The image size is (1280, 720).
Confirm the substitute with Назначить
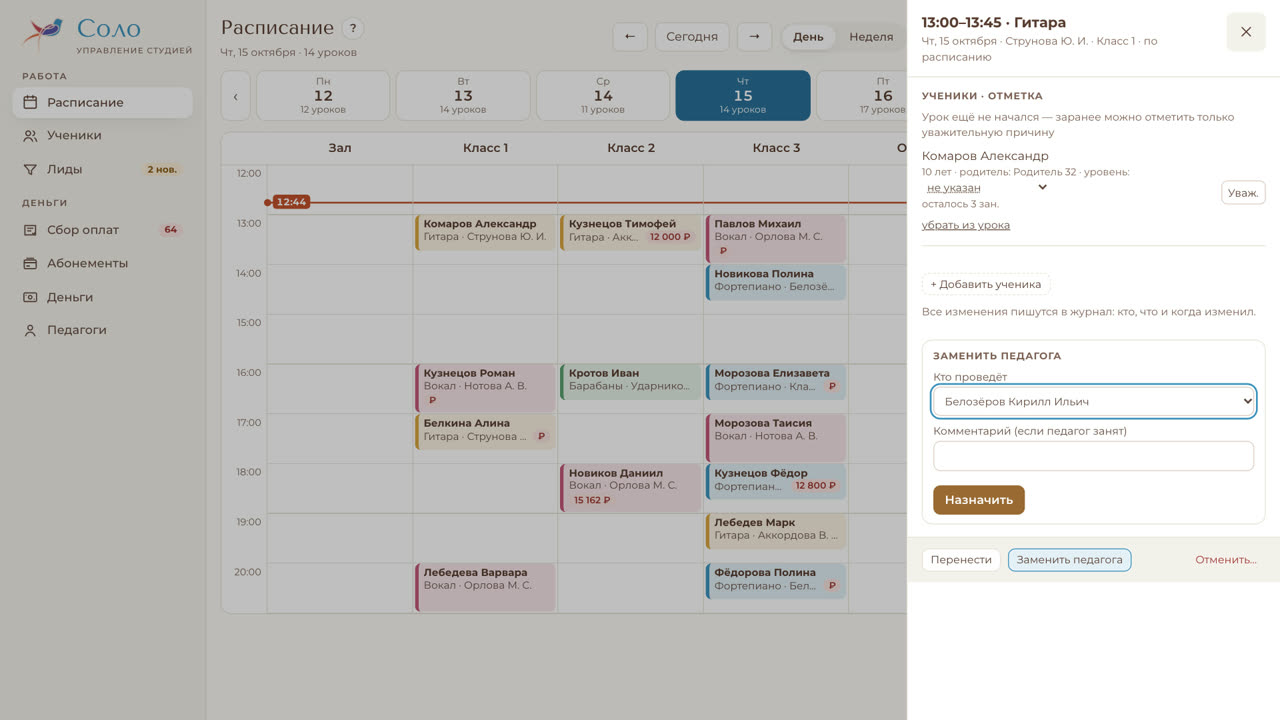[979, 500]
